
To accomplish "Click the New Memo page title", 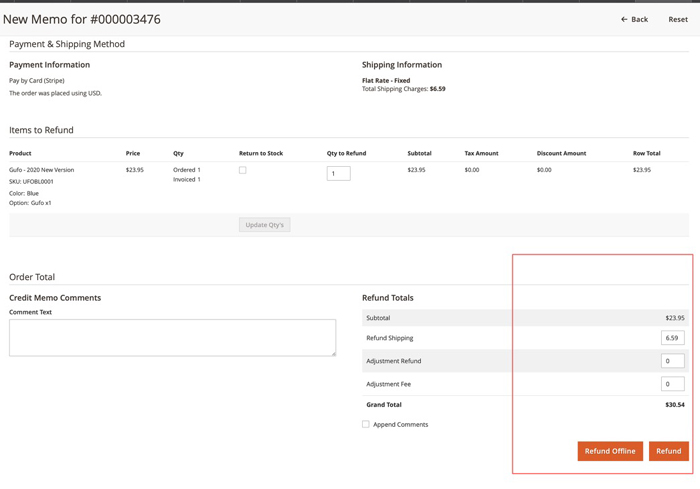I will tap(82, 19).
